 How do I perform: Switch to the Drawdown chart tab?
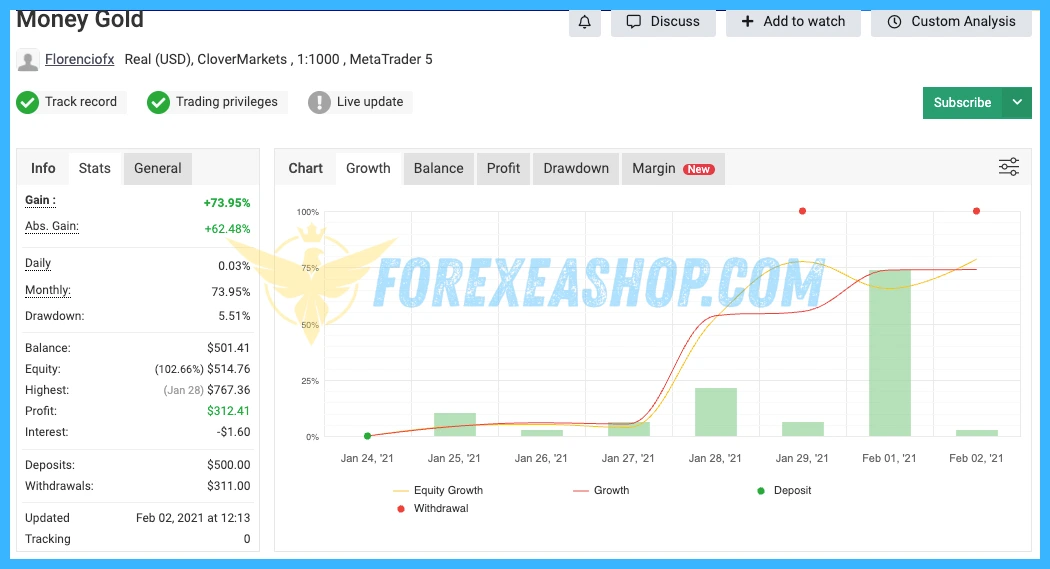point(576,168)
